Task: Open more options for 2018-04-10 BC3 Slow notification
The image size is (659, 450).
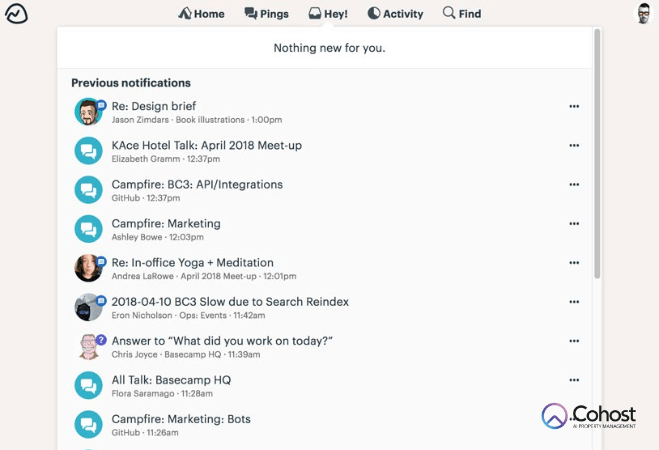Action: [574, 301]
